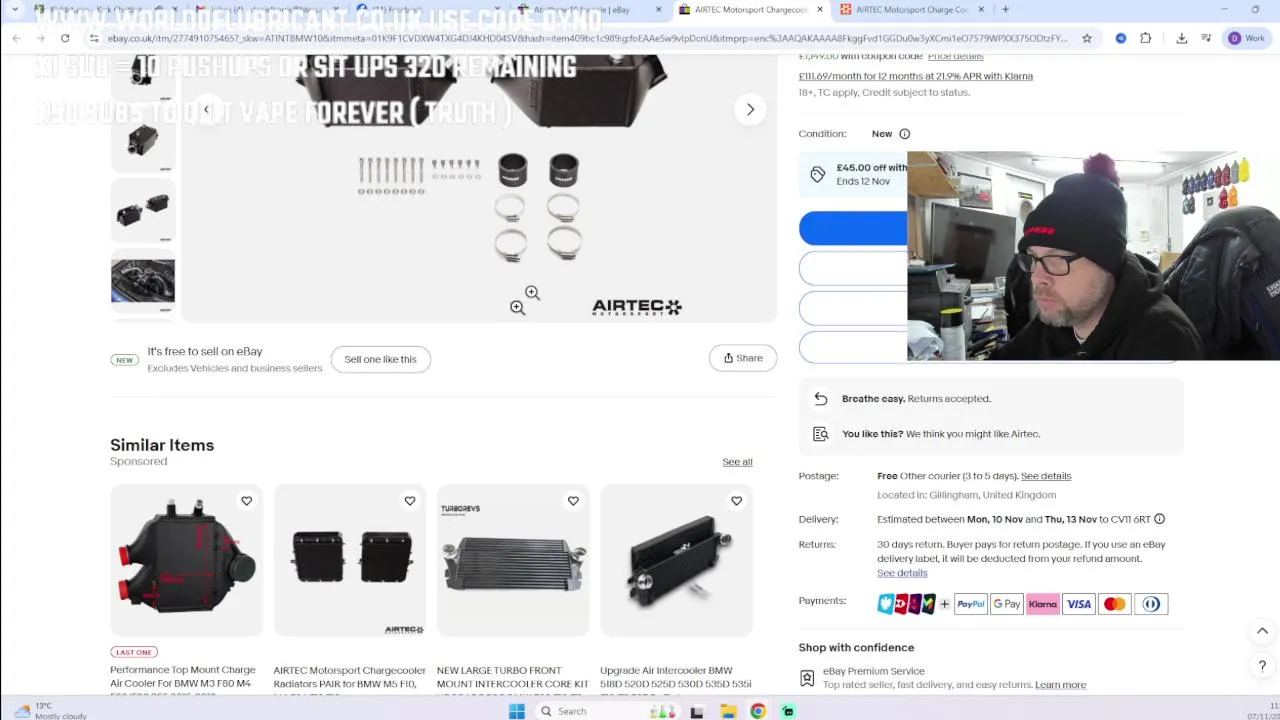Screen dimensions: 1280x720
Task: Show the next product image with the arrow
Action: click(750, 109)
